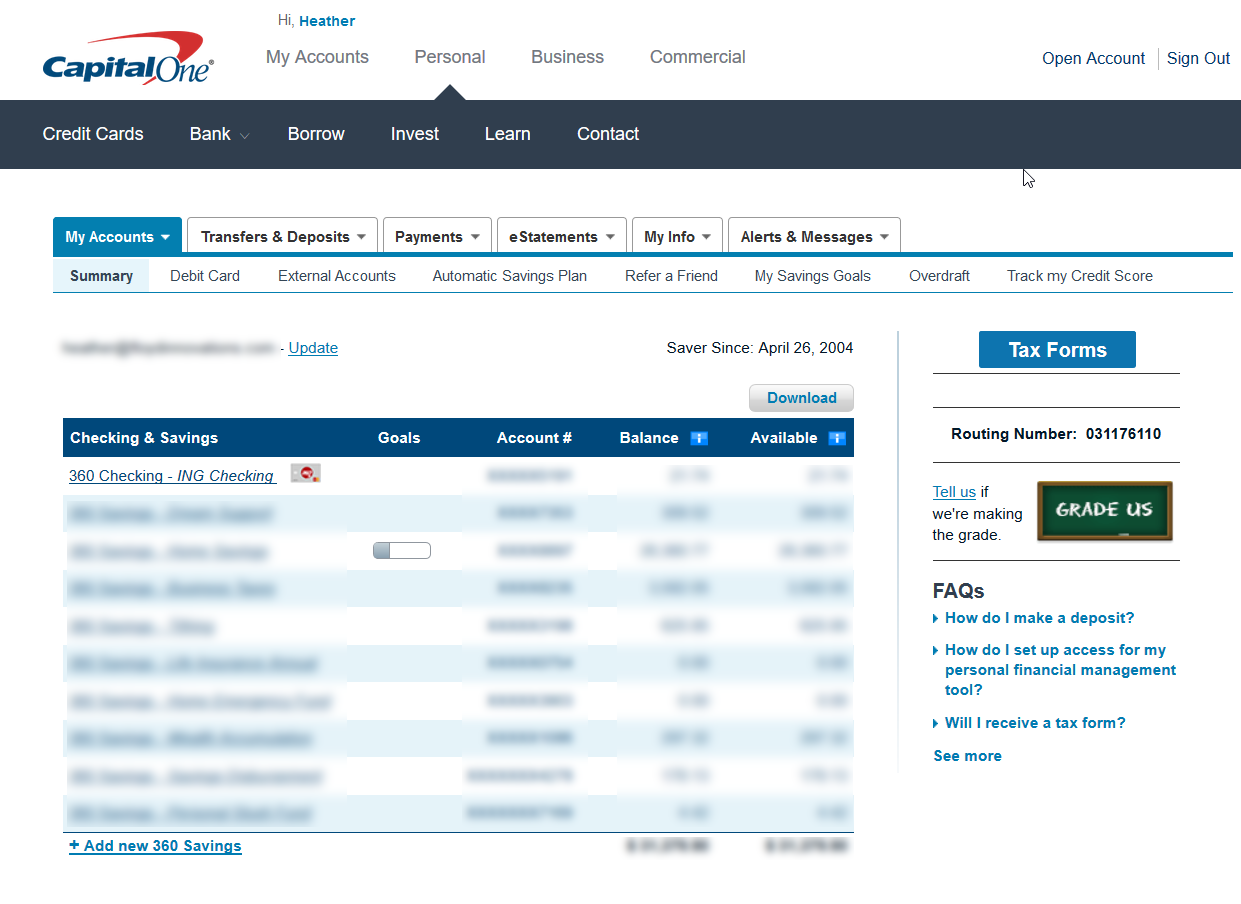Click the Goals column header

point(399,438)
